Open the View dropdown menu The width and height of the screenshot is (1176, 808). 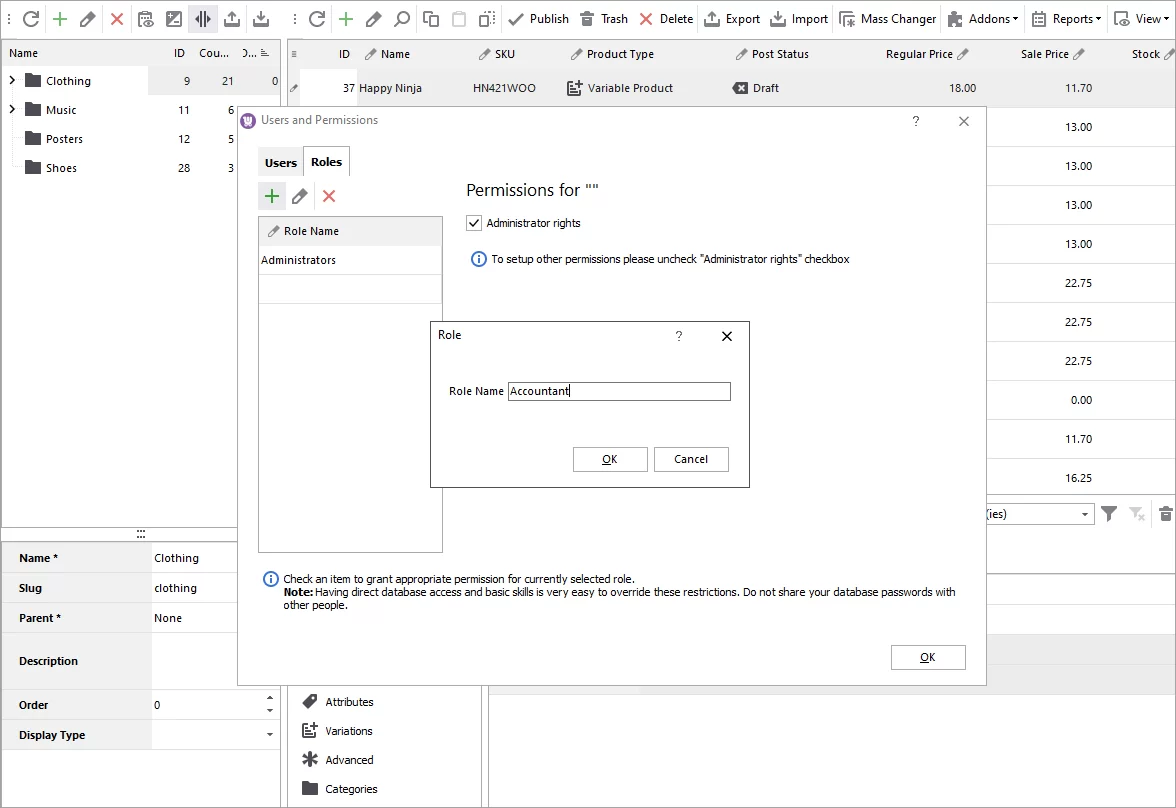1139,18
